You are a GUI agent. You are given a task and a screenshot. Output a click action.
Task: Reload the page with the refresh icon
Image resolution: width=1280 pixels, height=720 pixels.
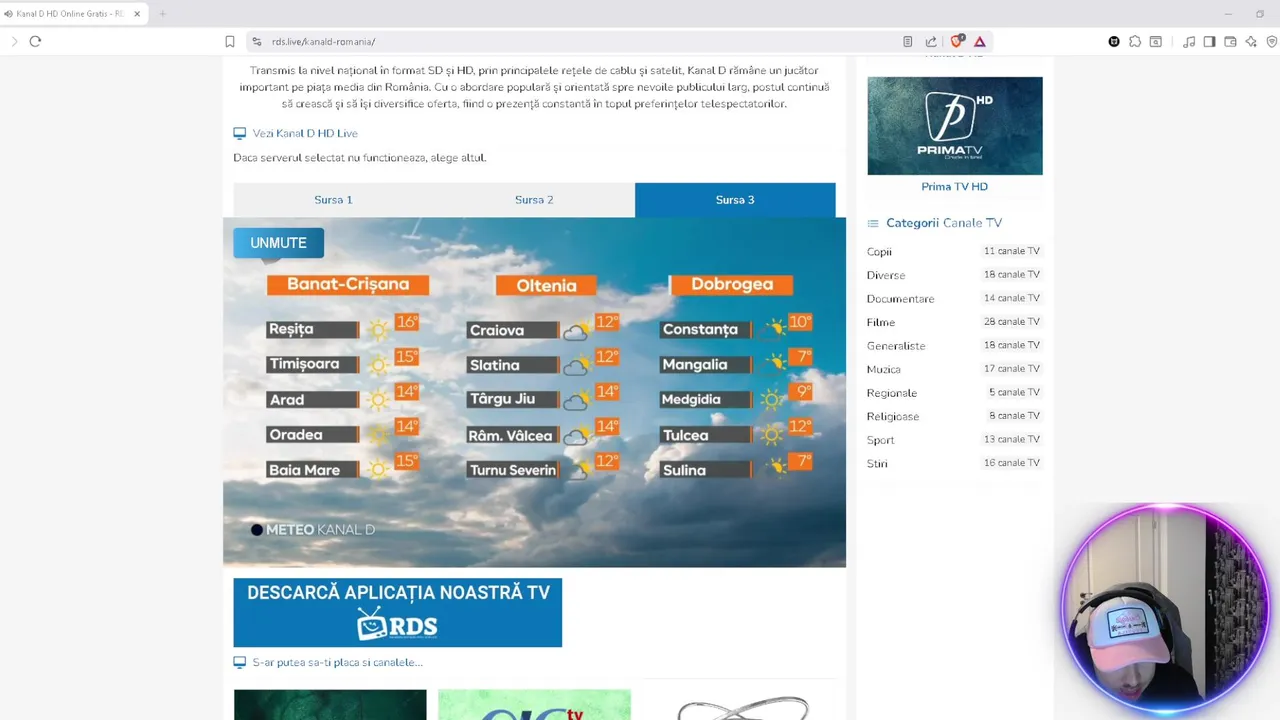35,41
